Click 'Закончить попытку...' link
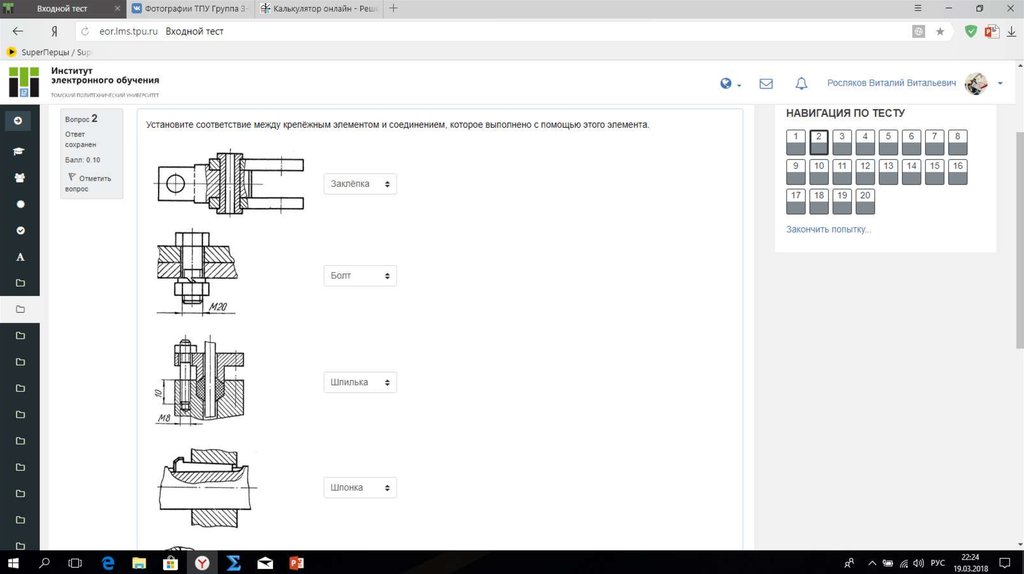The image size is (1024, 574). click(x=828, y=230)
